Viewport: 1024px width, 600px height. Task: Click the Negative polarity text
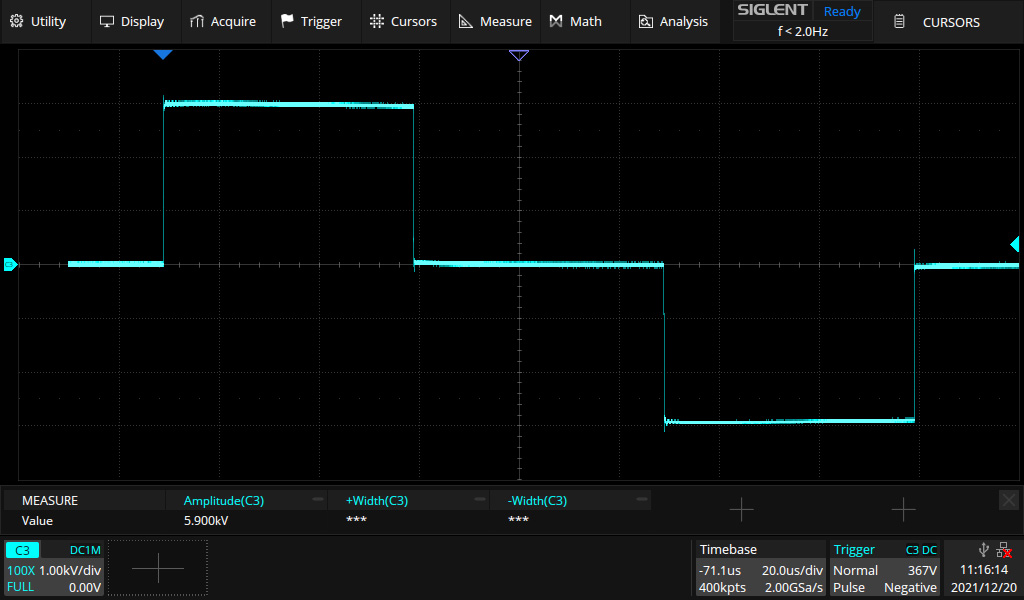pos(910,588)
